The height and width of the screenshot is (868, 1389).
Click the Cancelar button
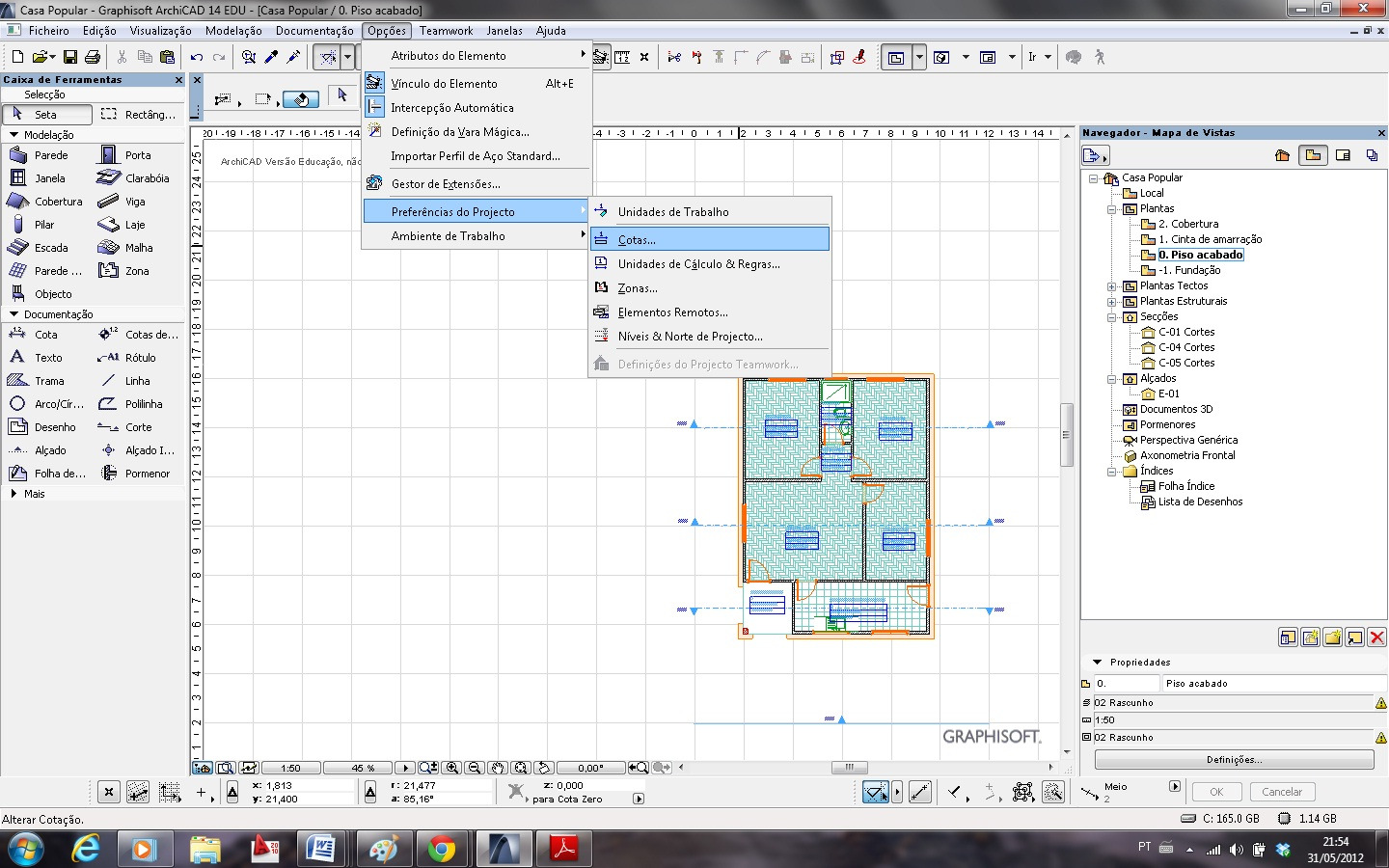[x=1282, y=792]
